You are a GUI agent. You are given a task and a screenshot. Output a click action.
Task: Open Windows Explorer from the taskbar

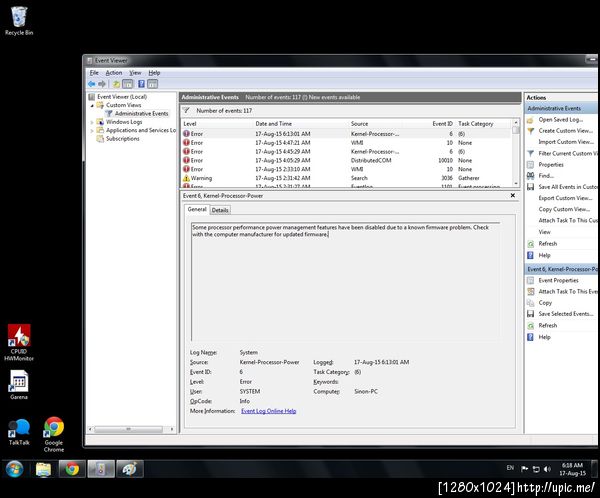coord(43,469)
